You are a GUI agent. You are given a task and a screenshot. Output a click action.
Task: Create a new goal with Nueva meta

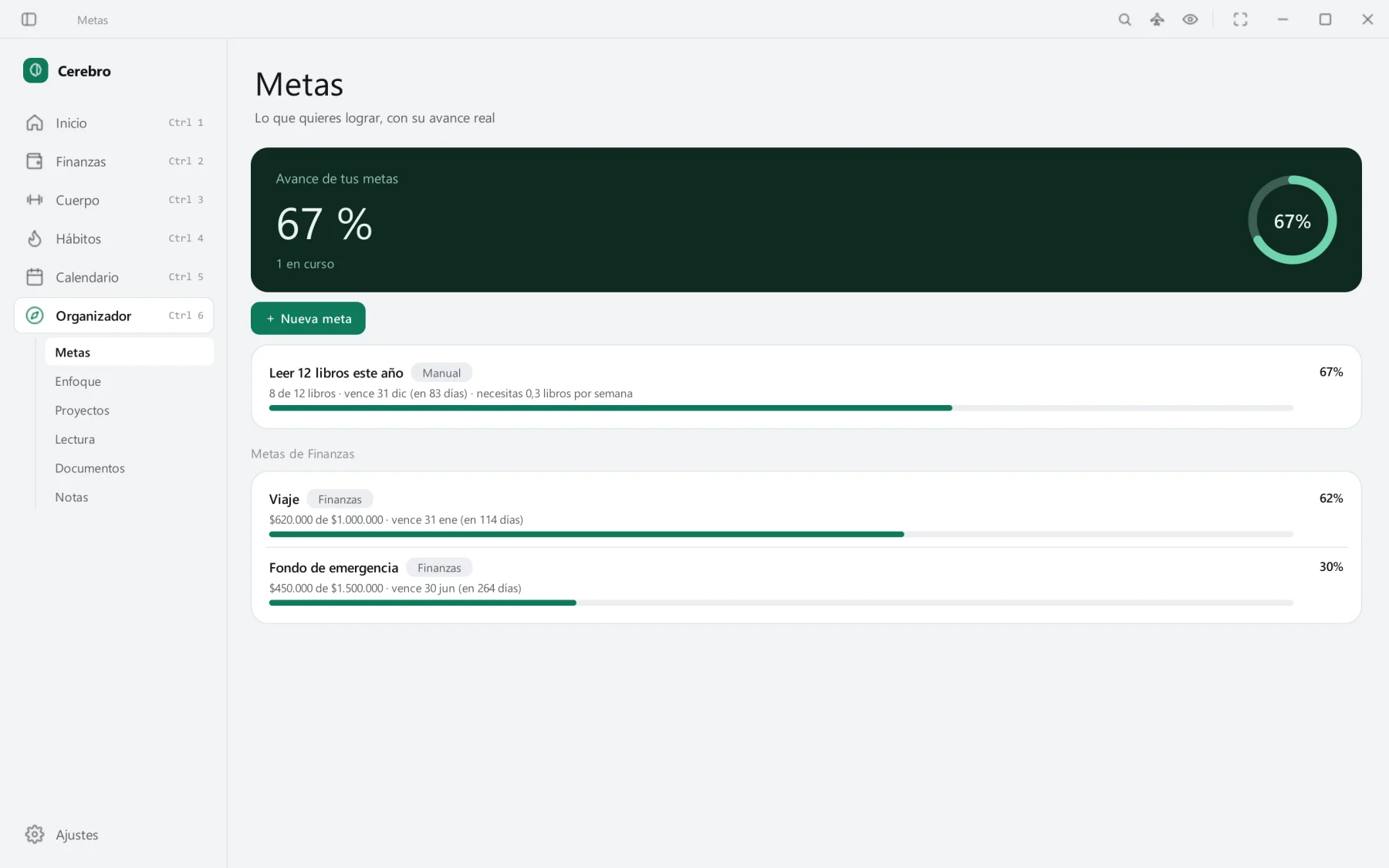[308, 318]
